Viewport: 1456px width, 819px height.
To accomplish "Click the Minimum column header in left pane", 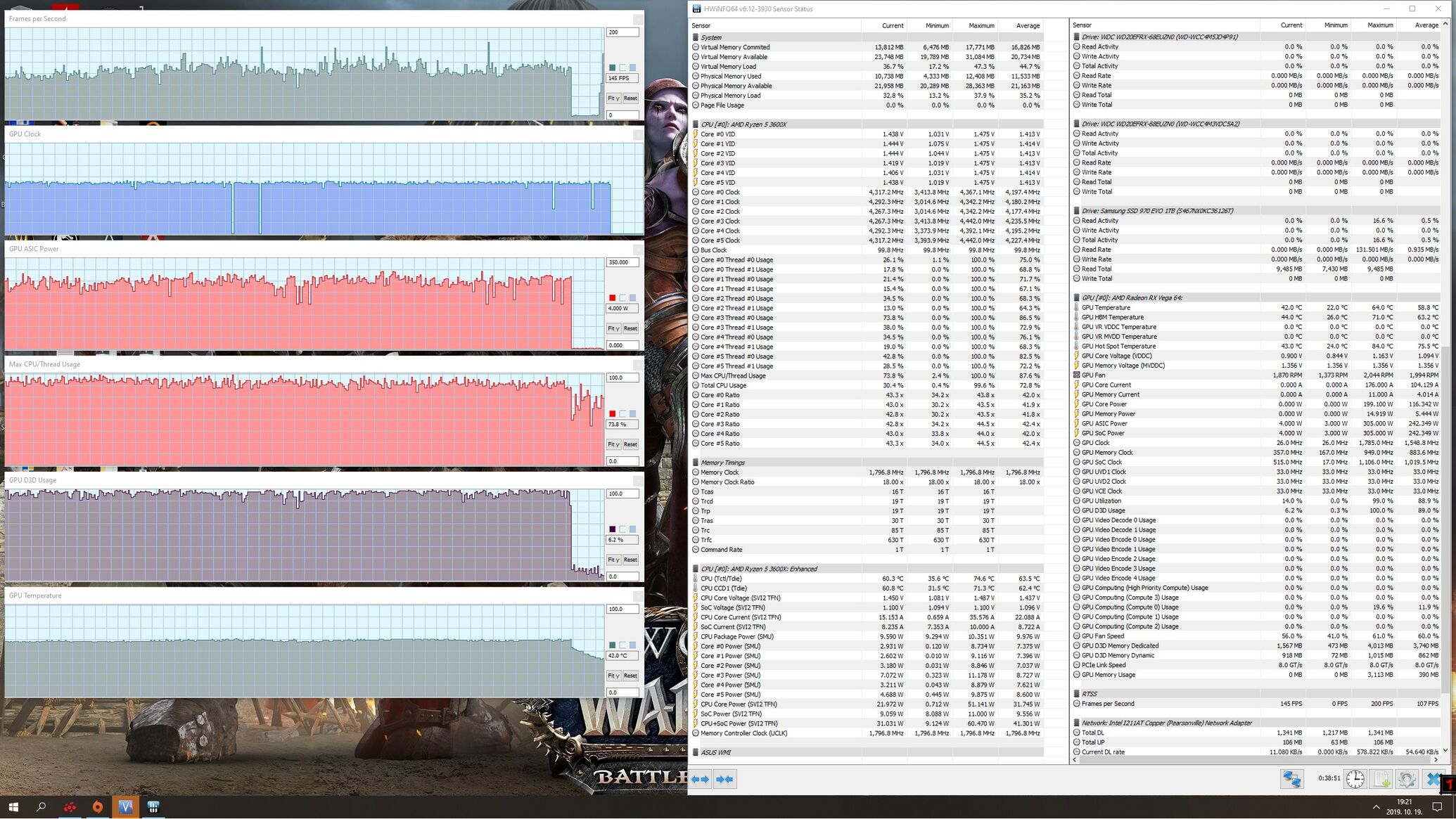I will click(937, 25).
